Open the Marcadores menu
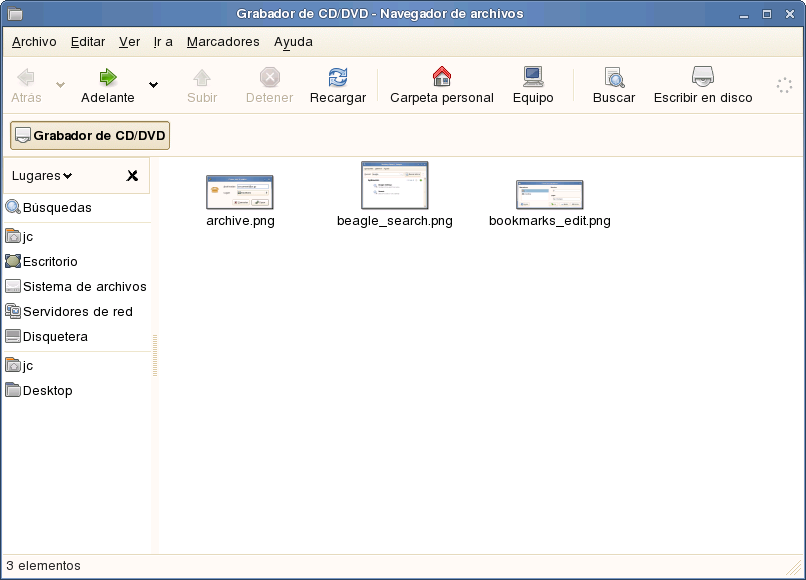 [x=223, y=42]
